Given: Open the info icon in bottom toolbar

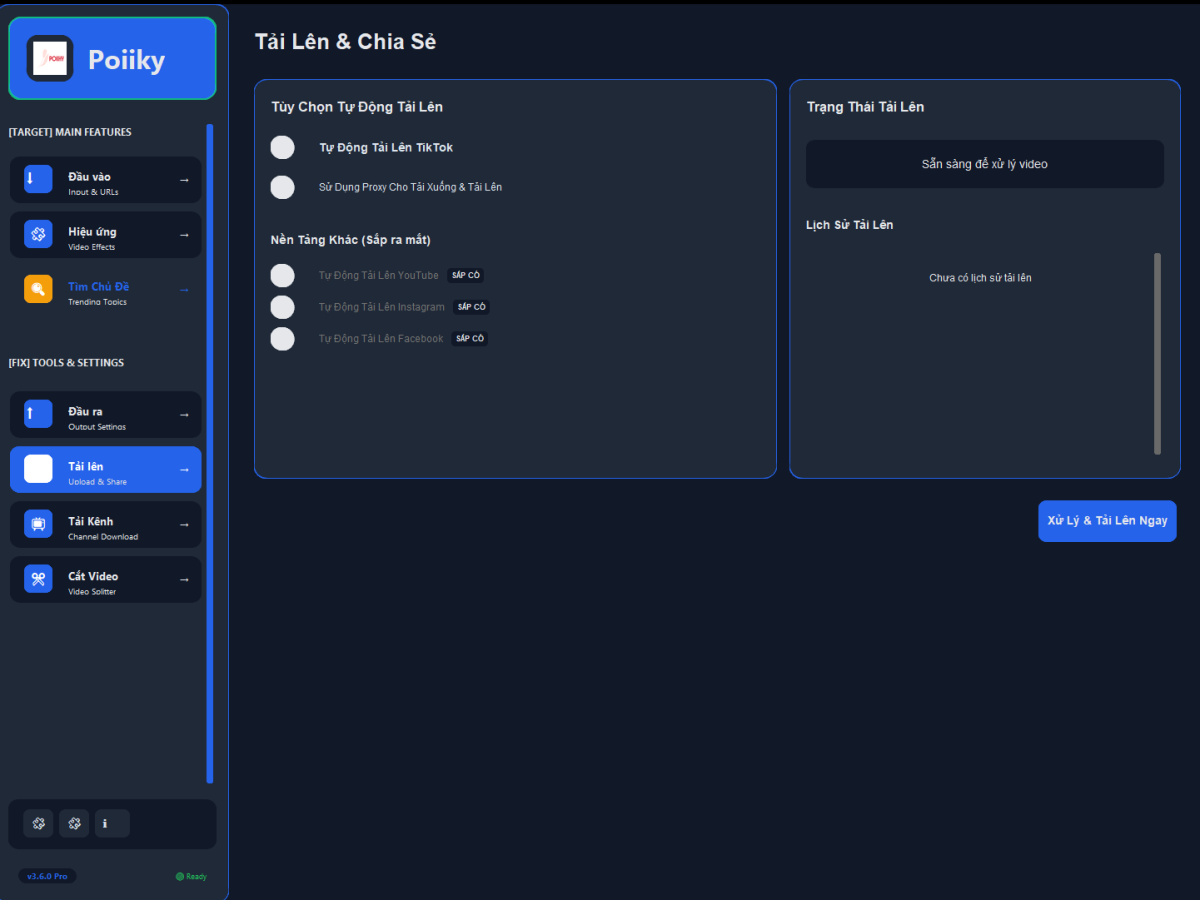Looking at the screenshot, I should click(x=112, y=824).
